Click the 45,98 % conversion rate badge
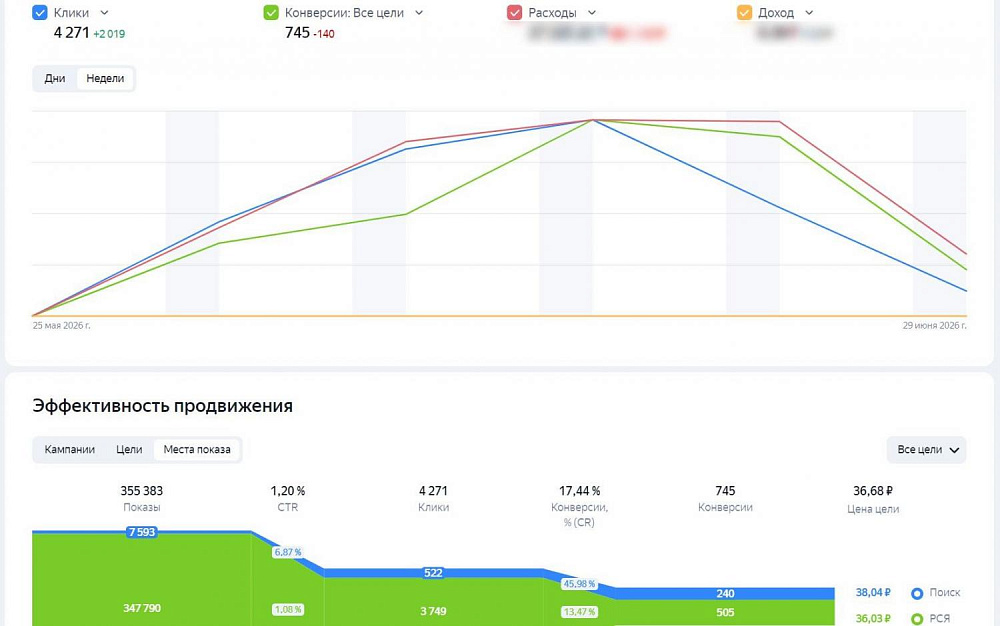 point(579,584)
